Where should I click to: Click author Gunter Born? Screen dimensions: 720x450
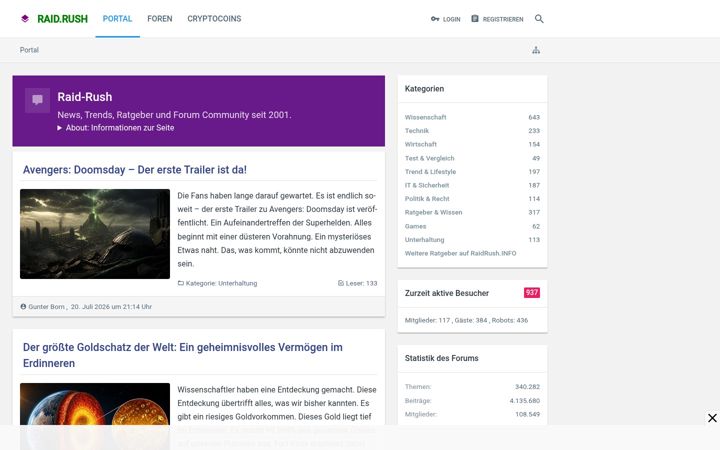pos(46,307)
